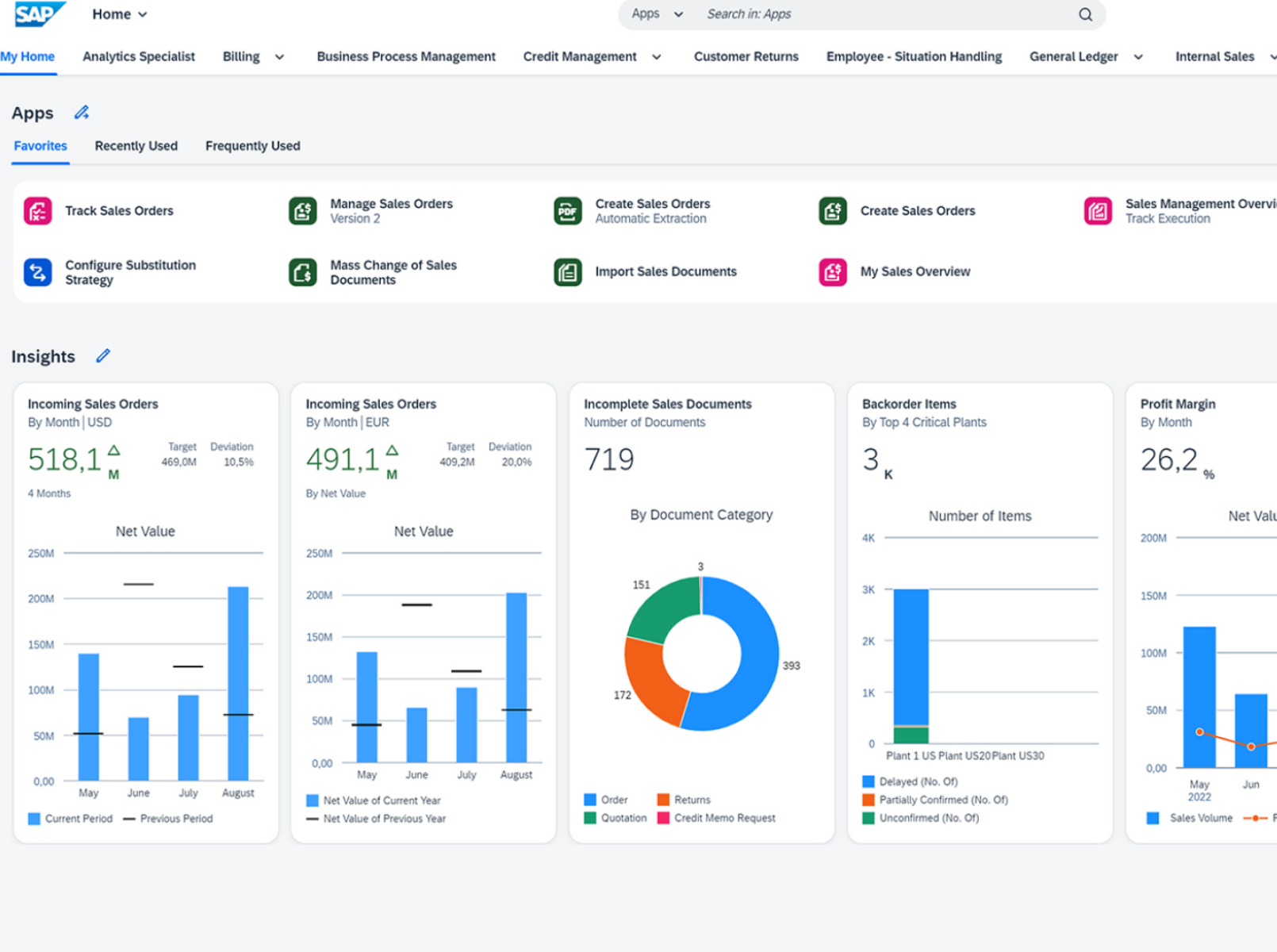
Task: Edit Apps section with pencil icon
Action: [x=82, y=113]
